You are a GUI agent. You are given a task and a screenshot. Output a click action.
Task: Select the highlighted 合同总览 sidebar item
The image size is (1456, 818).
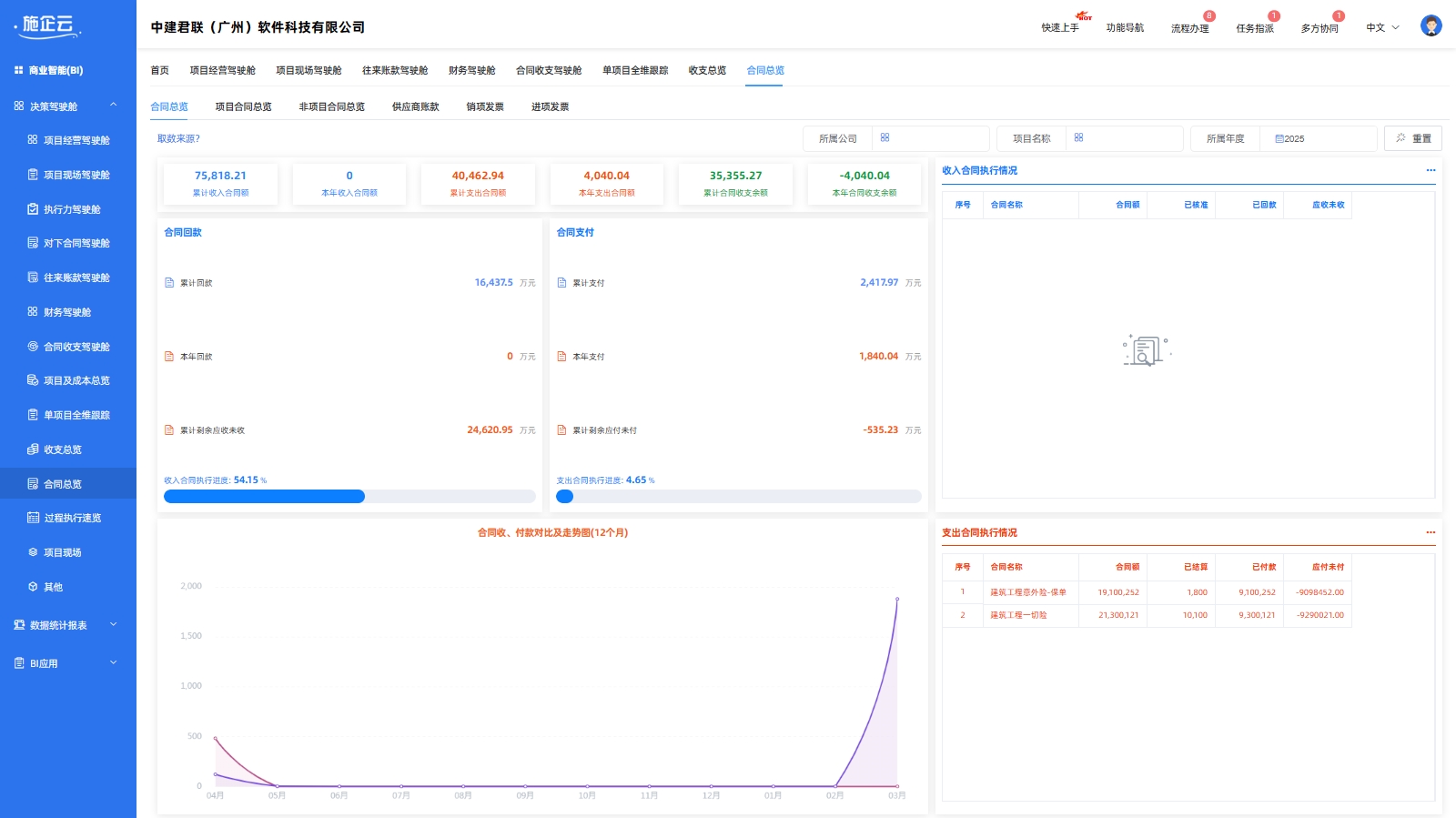pyautogui.click(x=68, y=484)
